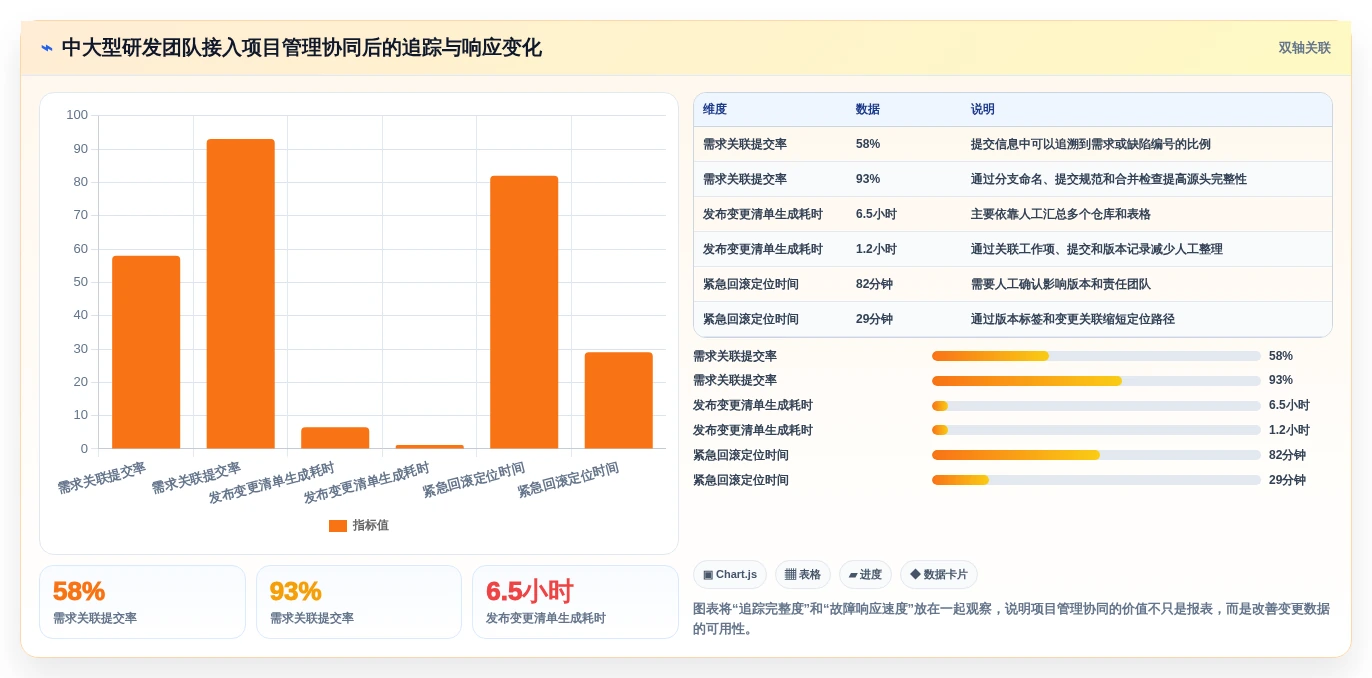
Task: Click the tallest chart bar at 93
Action: 240,294
